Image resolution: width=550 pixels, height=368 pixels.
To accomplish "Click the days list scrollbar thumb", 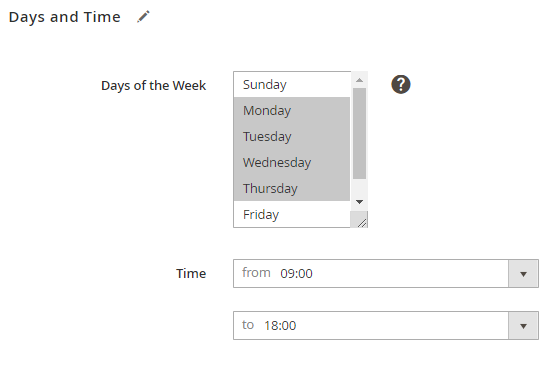I will [359, 133].
